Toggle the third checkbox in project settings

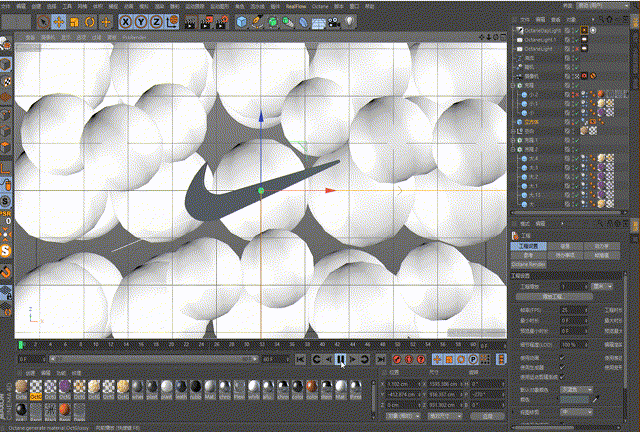point(562,376)
